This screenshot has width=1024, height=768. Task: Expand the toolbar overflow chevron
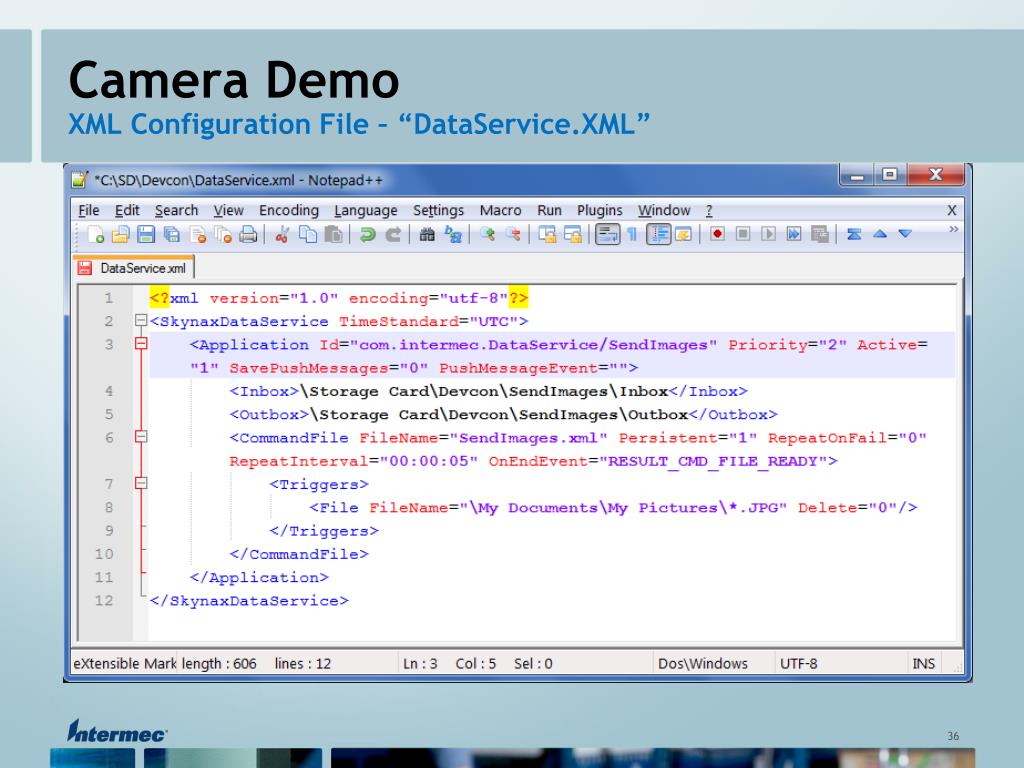tap(952, 230)
